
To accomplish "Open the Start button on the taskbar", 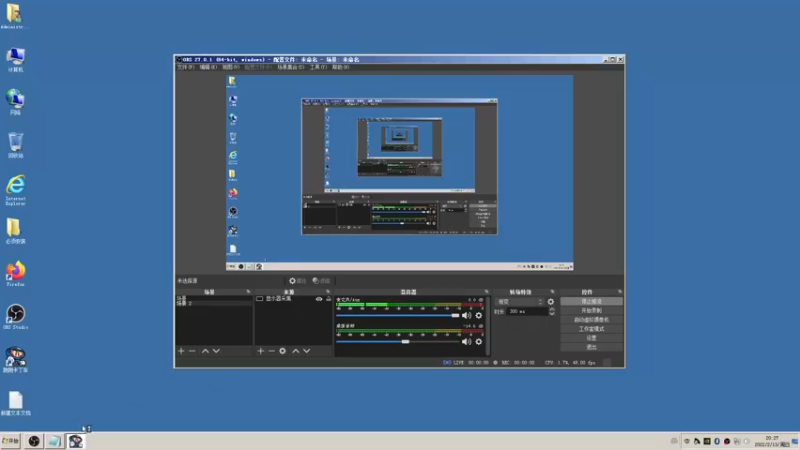I will click(10, 441).
